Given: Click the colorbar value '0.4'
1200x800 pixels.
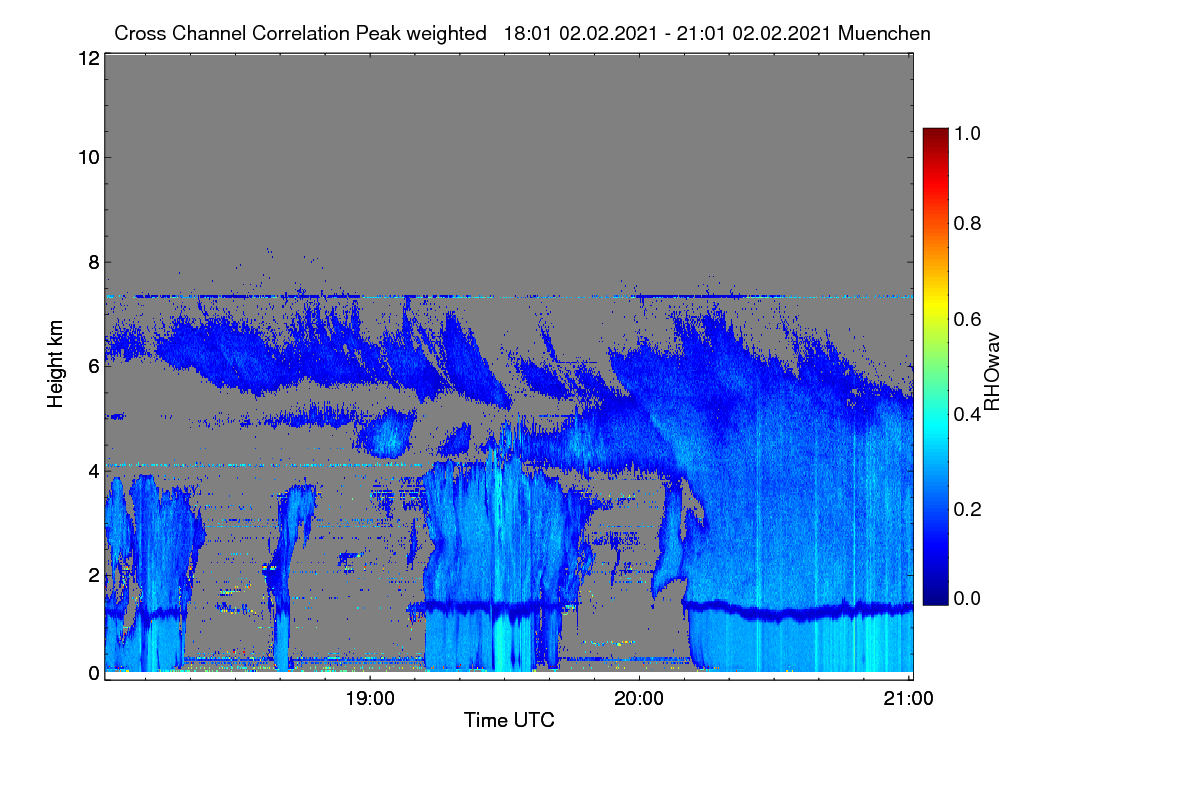Looking at the screenshot, I should (x=968, y=413).
